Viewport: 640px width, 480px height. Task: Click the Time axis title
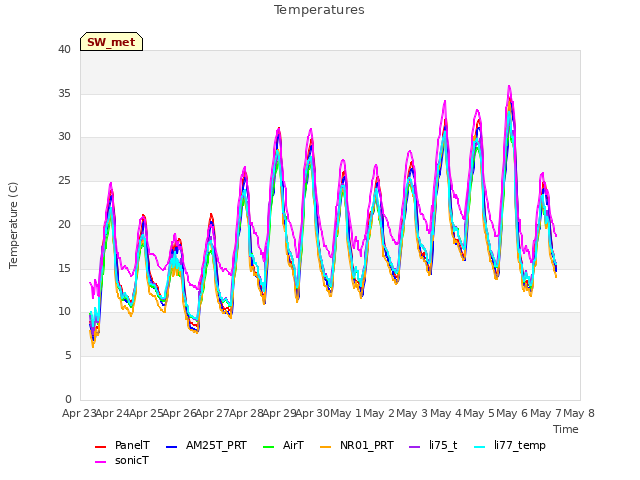coord(566,429)
